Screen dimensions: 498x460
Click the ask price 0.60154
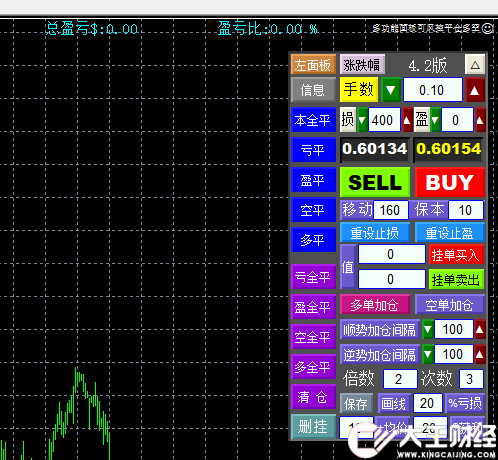coord(449,149)
